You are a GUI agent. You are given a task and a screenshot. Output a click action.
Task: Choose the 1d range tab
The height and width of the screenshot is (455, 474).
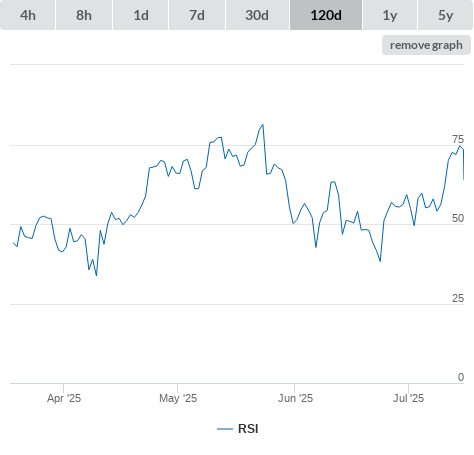(141, 15)
